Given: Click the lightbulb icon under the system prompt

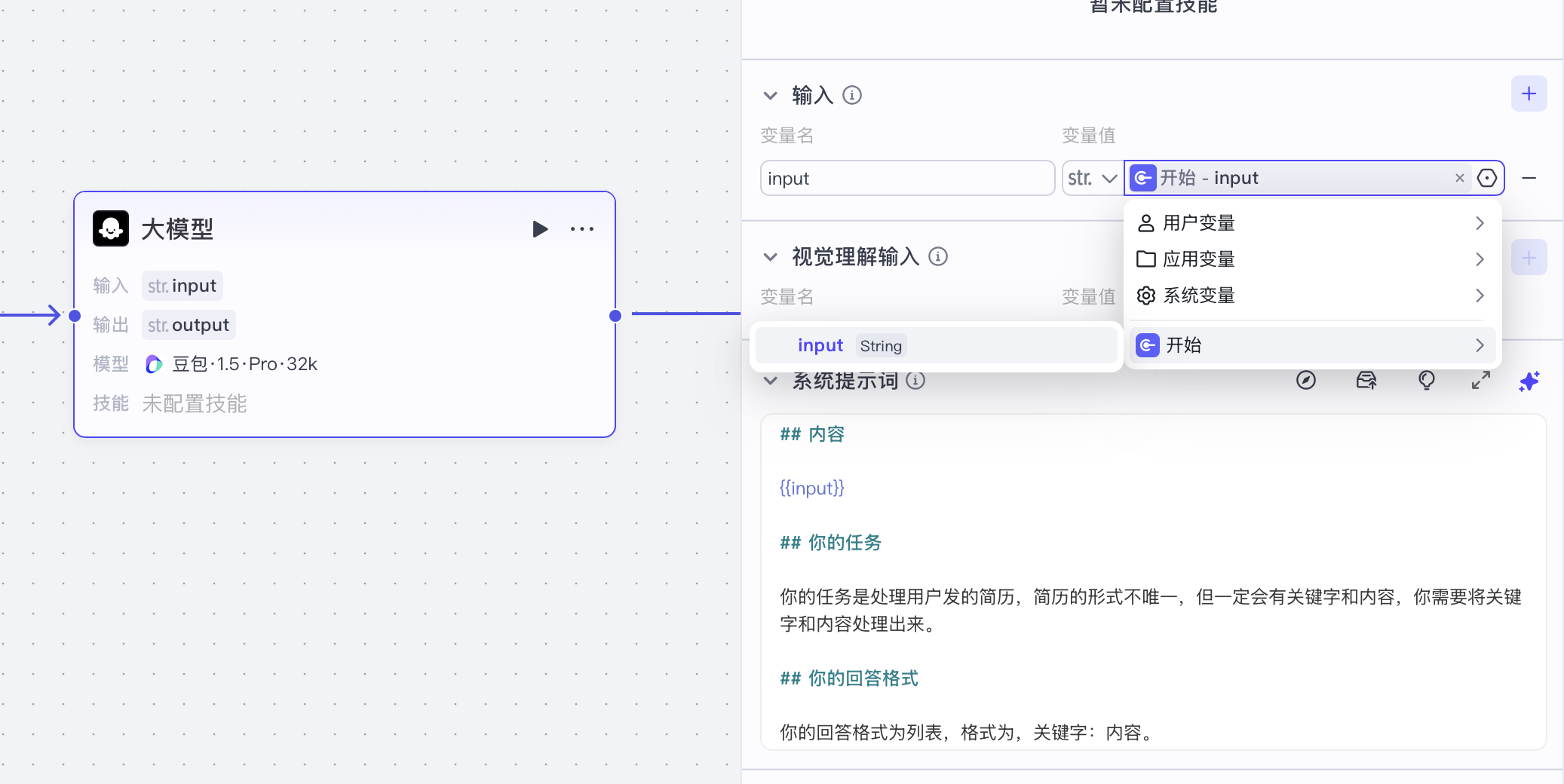Looking at the screenshot, I should (1424, 381).
